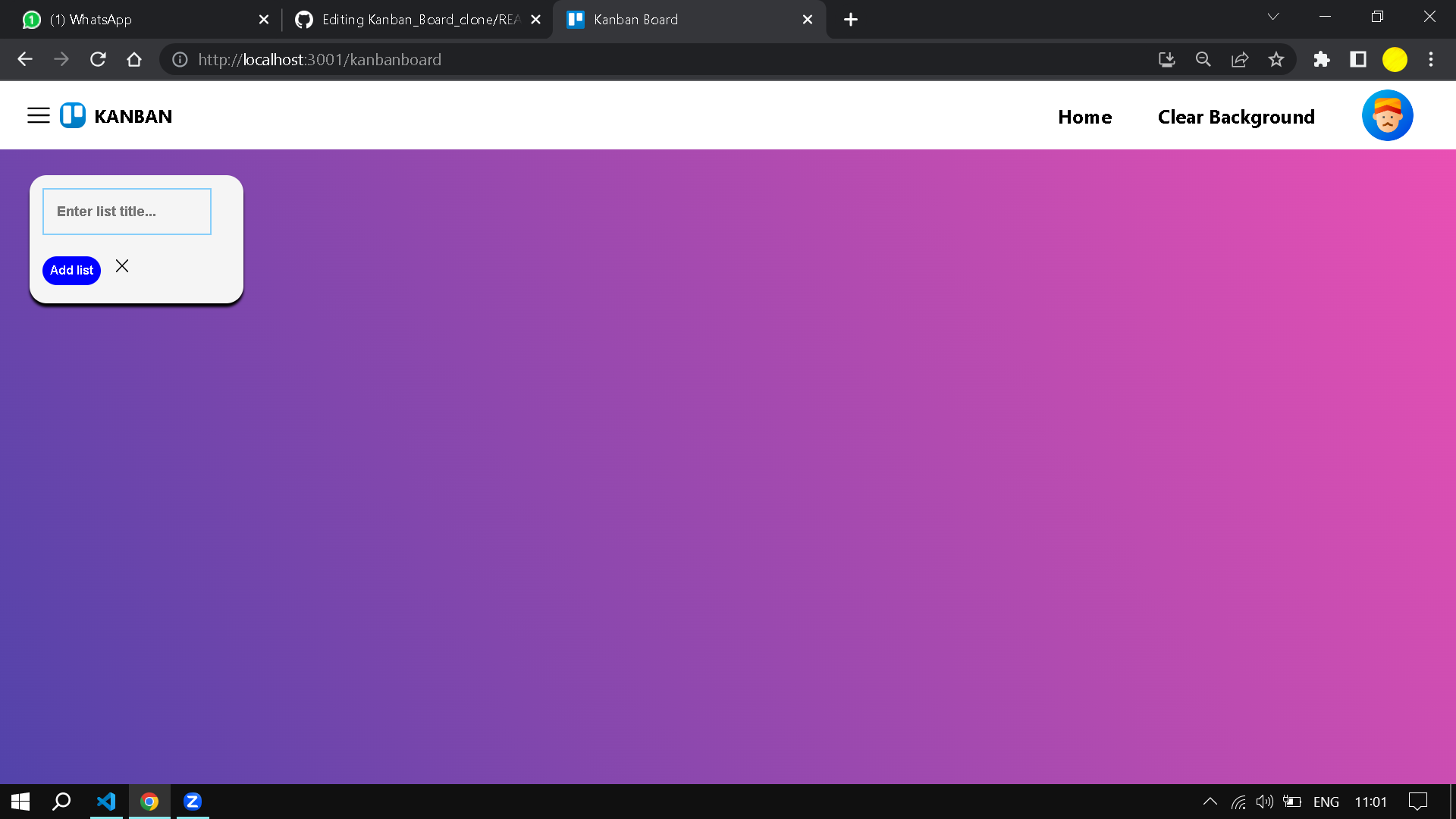Toggle the speaker volume icon in system tray
Viewport: 1456px width, 819px height.
pos(1264,802)
